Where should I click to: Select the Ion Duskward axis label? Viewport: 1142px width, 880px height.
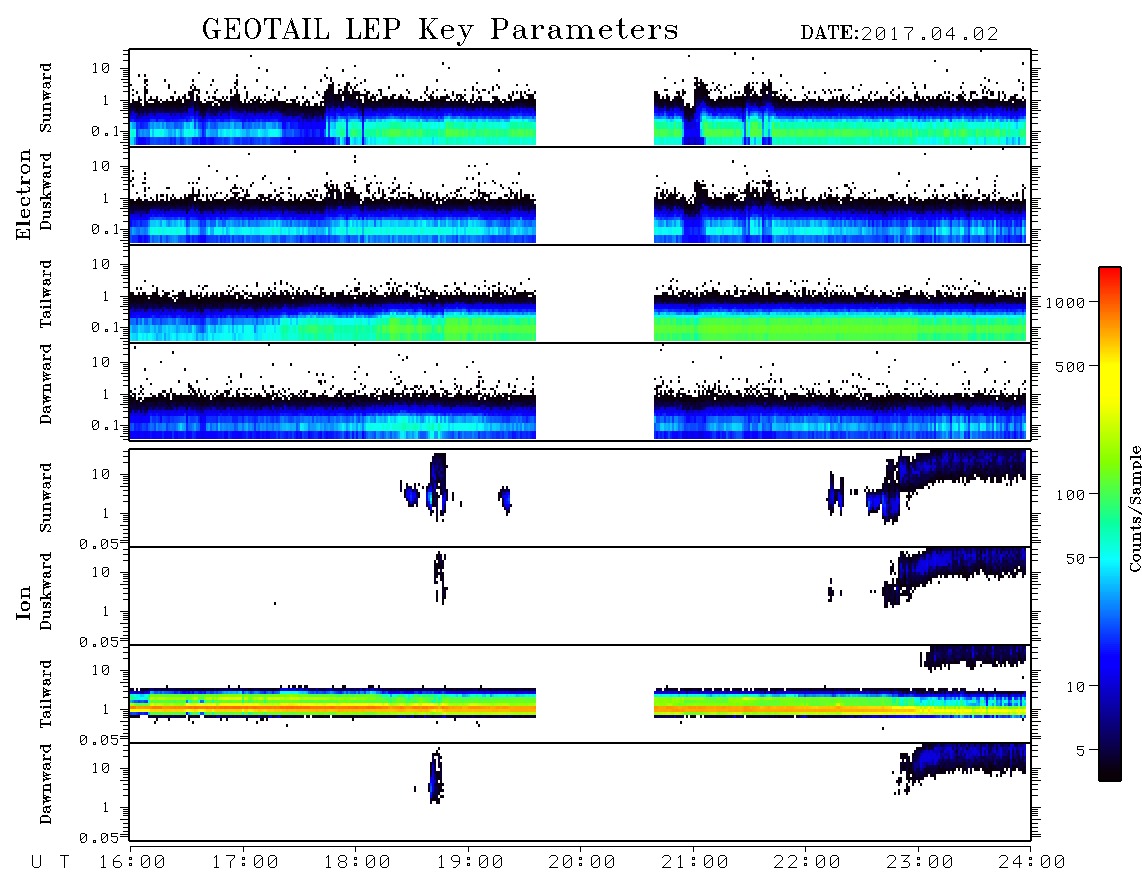tap(46, 591)
